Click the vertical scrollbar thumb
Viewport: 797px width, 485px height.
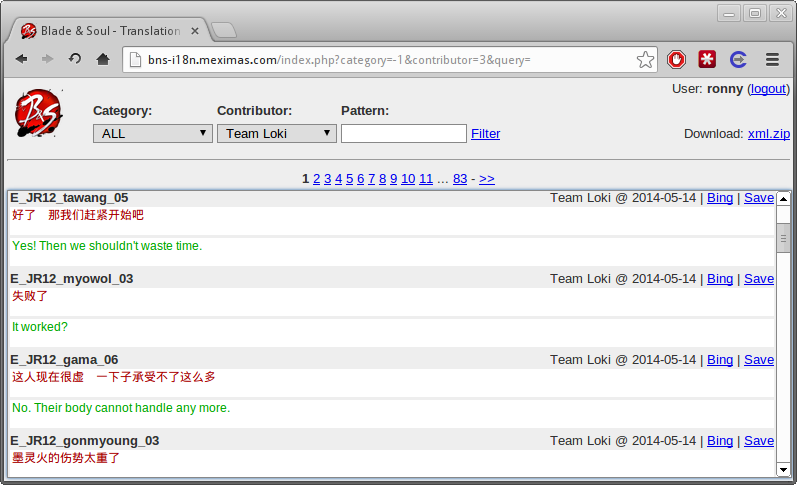pos(783,238)
